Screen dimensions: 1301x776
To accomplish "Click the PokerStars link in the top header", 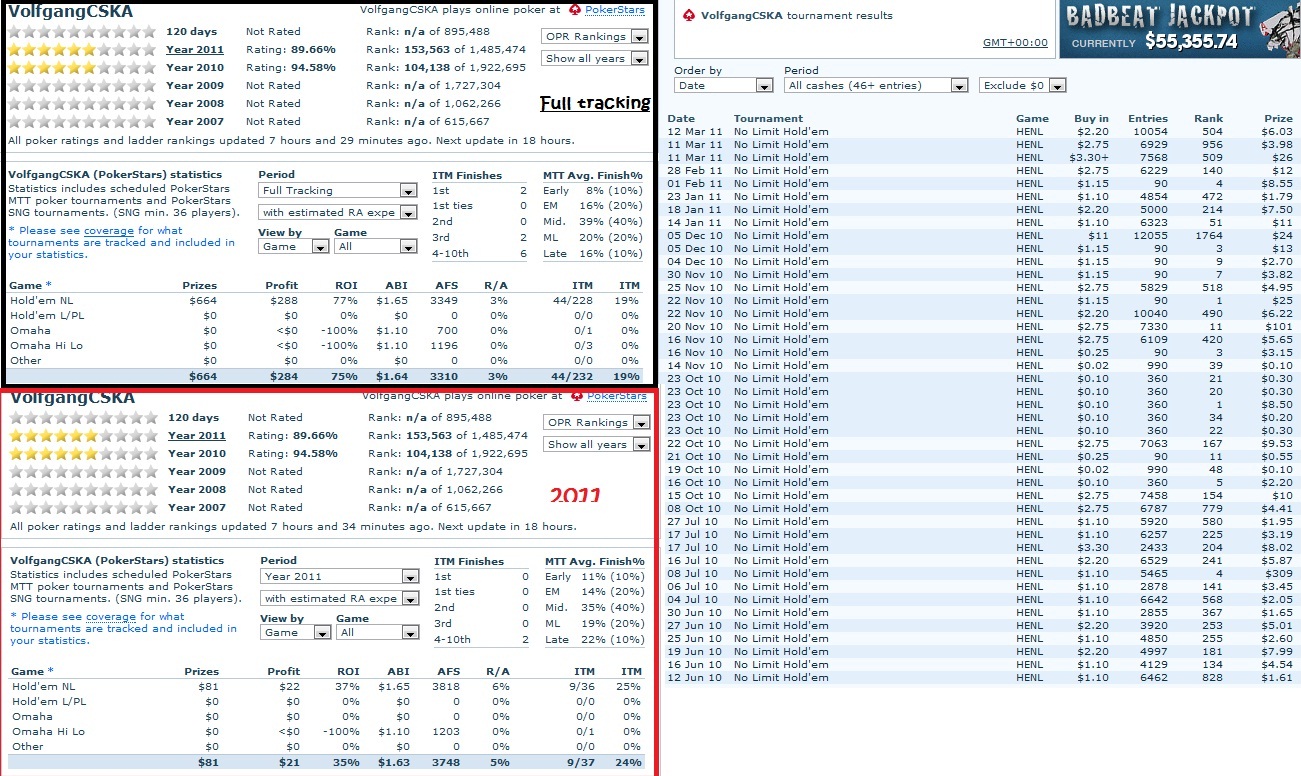I will [614, 10].
